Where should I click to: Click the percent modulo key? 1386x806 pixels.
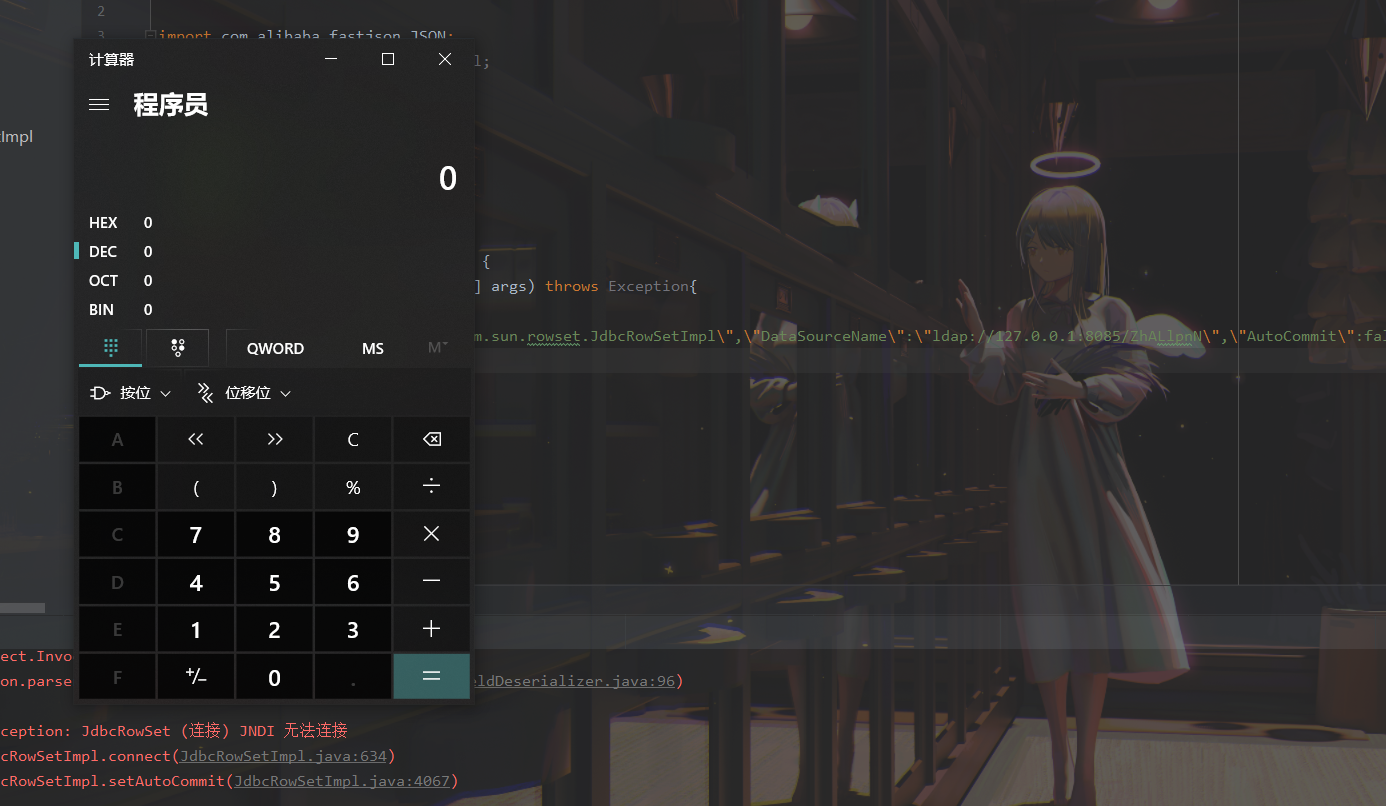pyautogui.click(x=353, y=487)
